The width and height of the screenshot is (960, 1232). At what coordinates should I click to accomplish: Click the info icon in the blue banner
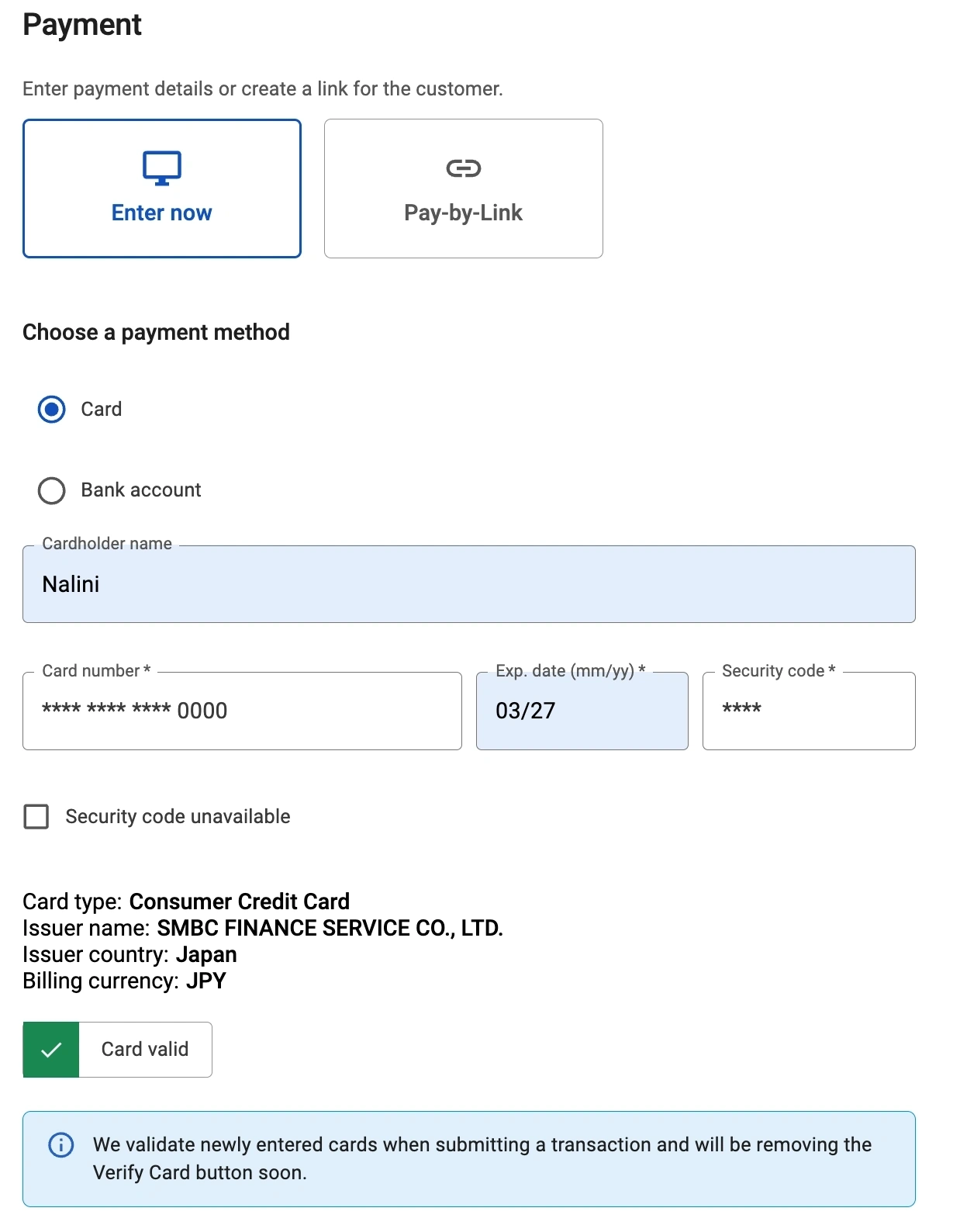[x=61, y=1145]
